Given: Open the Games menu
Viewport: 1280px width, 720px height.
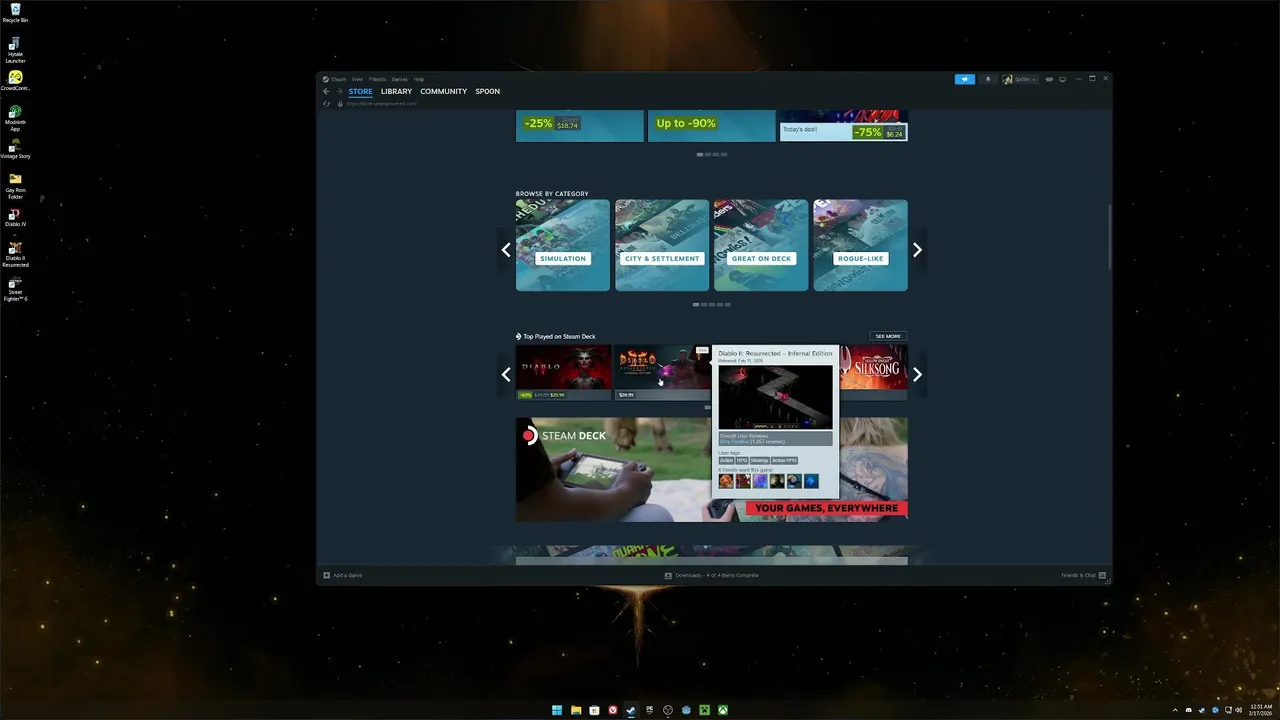Looking at the screenshot, I should coord(400,79).
